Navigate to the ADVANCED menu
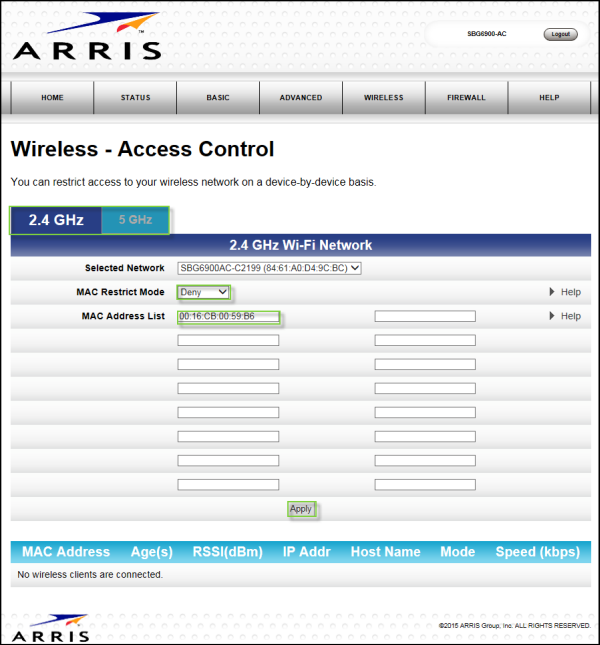The image size is (600, 645). click(x=301, y=98)
